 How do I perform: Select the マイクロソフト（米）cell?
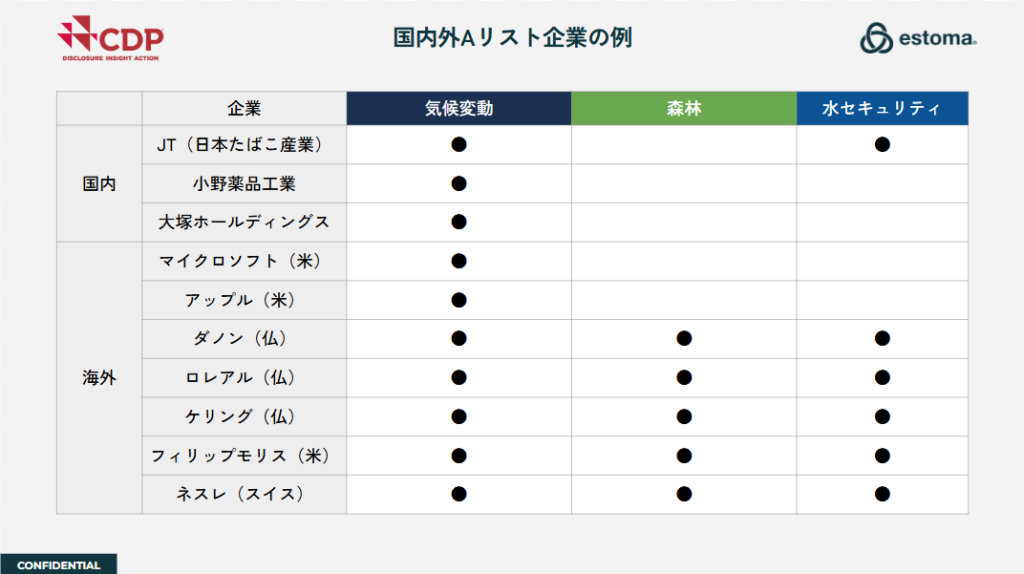pyautogui.click(x=244, y=261)
